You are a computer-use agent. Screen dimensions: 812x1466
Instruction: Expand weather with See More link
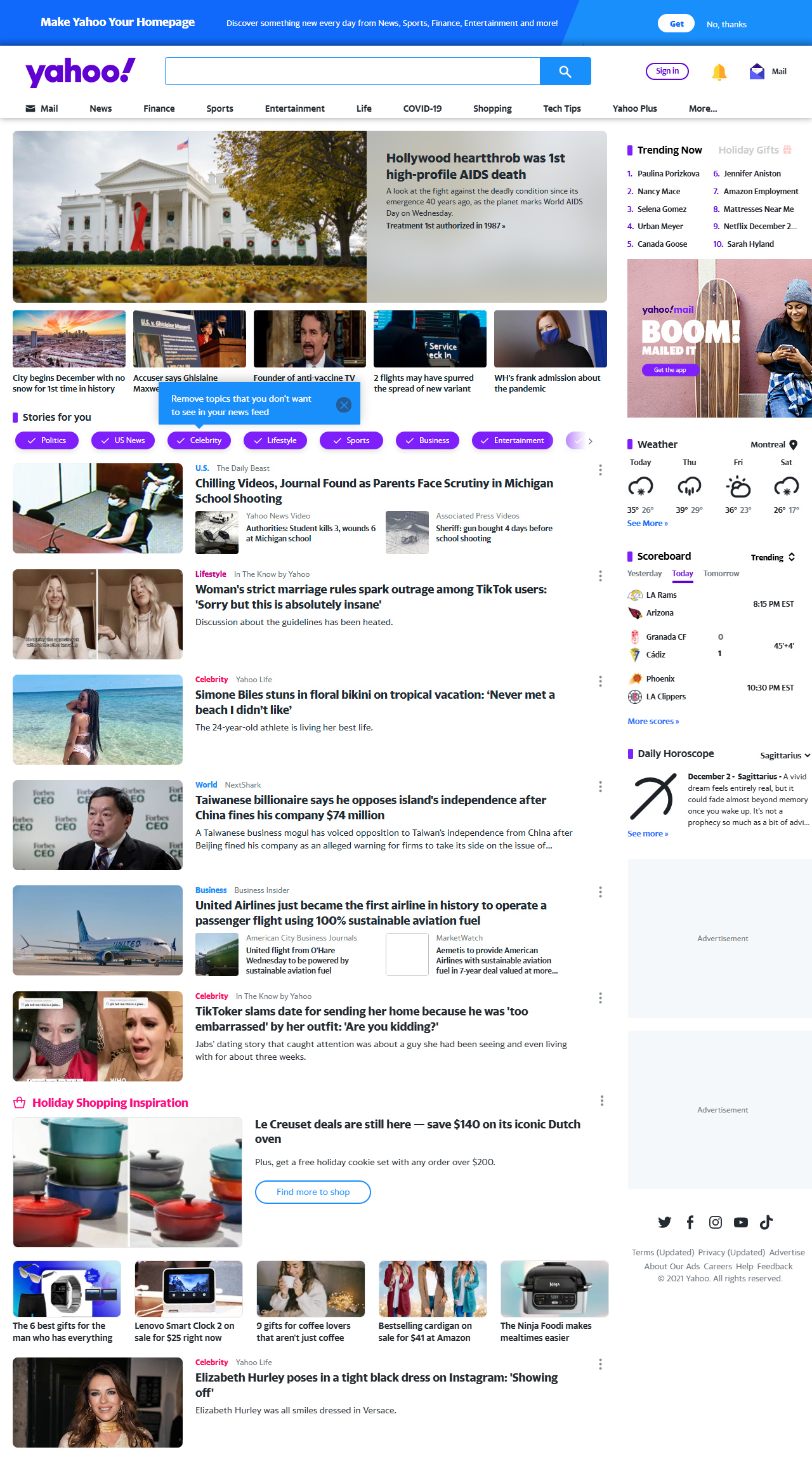[x=648, y=523]
